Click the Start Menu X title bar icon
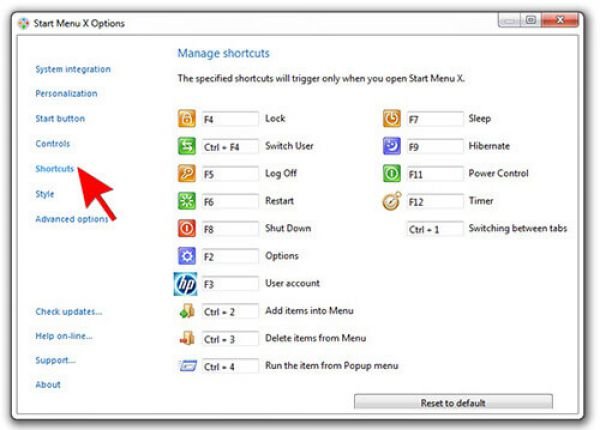Image resolution: width=600 pixels, height=430 pixels. (24, 23)
